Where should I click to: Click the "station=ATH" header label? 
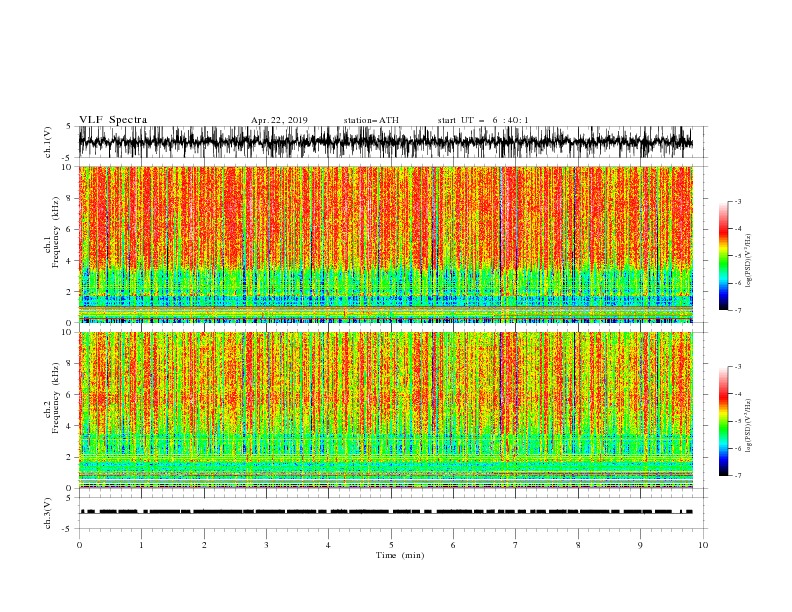point(371,120)
